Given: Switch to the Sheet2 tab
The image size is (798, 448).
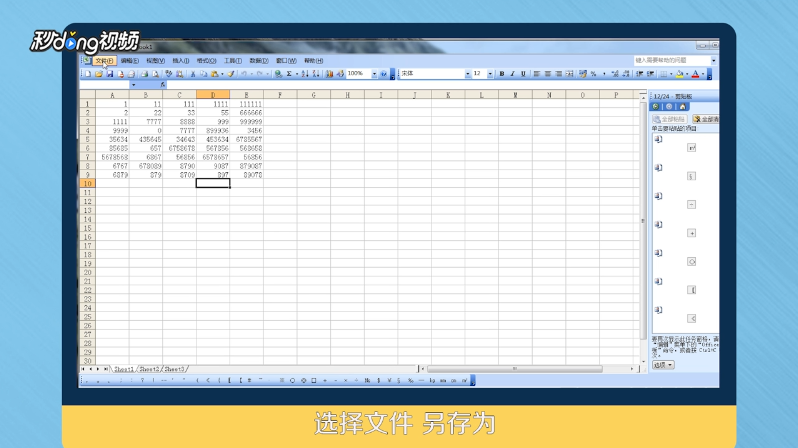Looking at the screenshot, I should [149, 369].
